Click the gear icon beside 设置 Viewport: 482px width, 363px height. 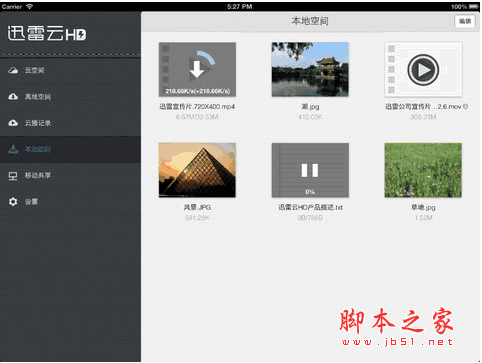13,202
